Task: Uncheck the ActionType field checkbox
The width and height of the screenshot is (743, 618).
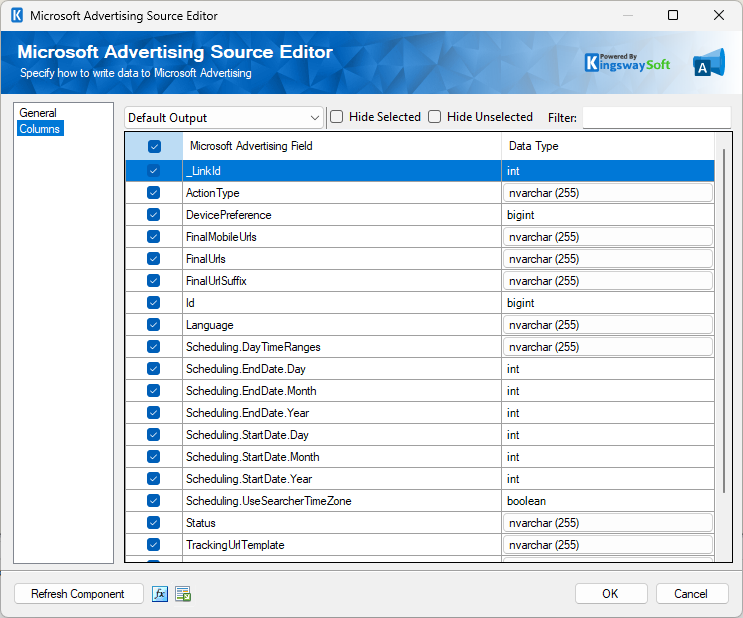Action: tap(154, 193)
